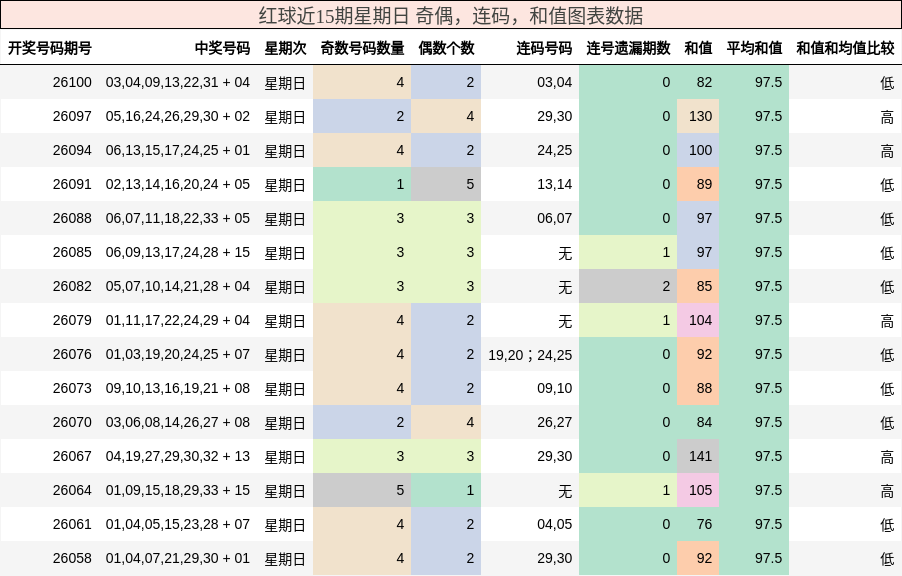This screenshot has width=902, height=576.
Task: Click issue number 26061
Action: tap(72, 524)
